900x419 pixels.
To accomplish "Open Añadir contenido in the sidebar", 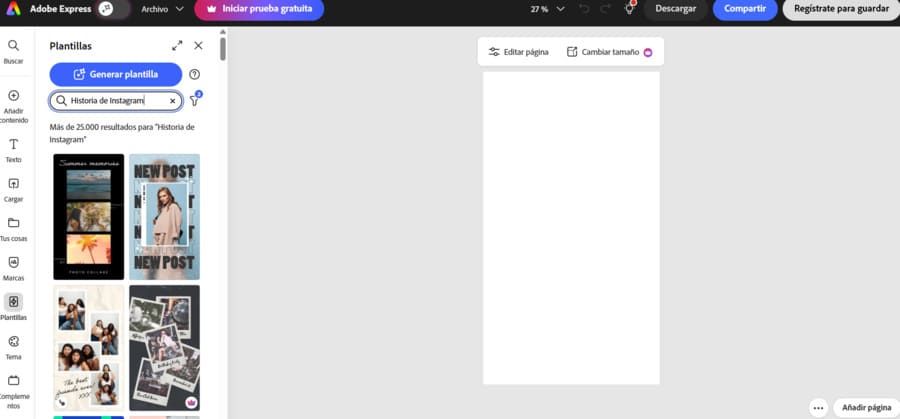I will pos(13,107).
